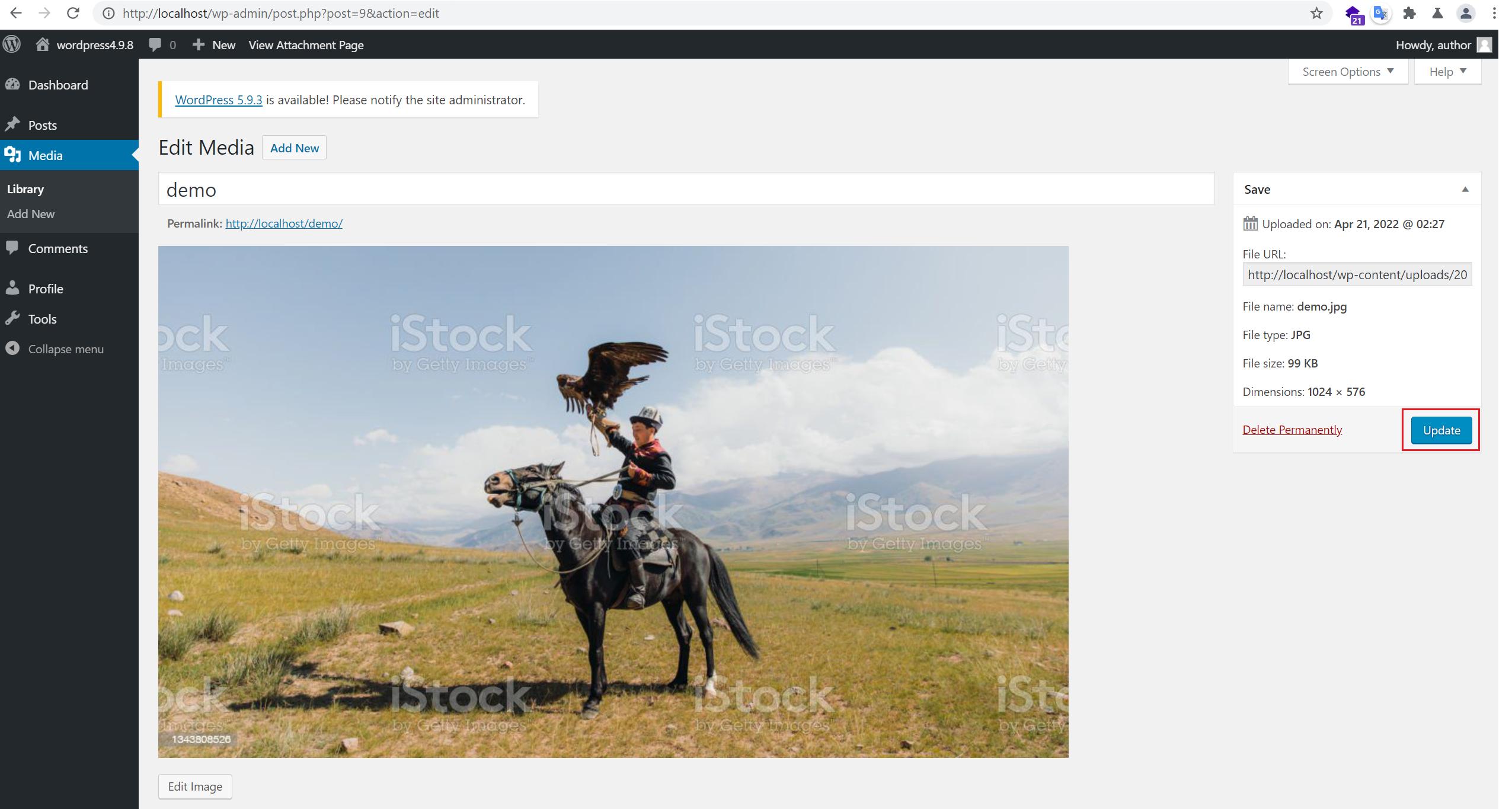Expand the Screen Options panel

pos(1348,72)
